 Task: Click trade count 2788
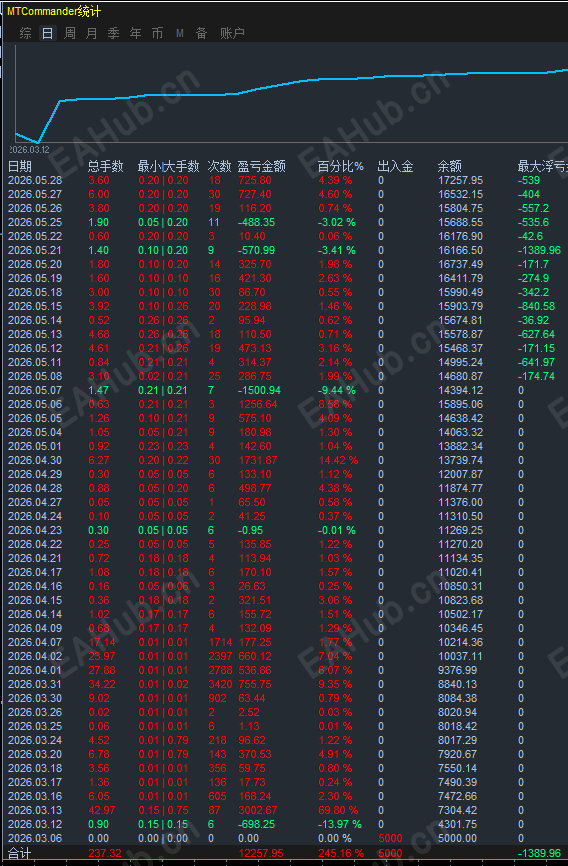(220, 670)
